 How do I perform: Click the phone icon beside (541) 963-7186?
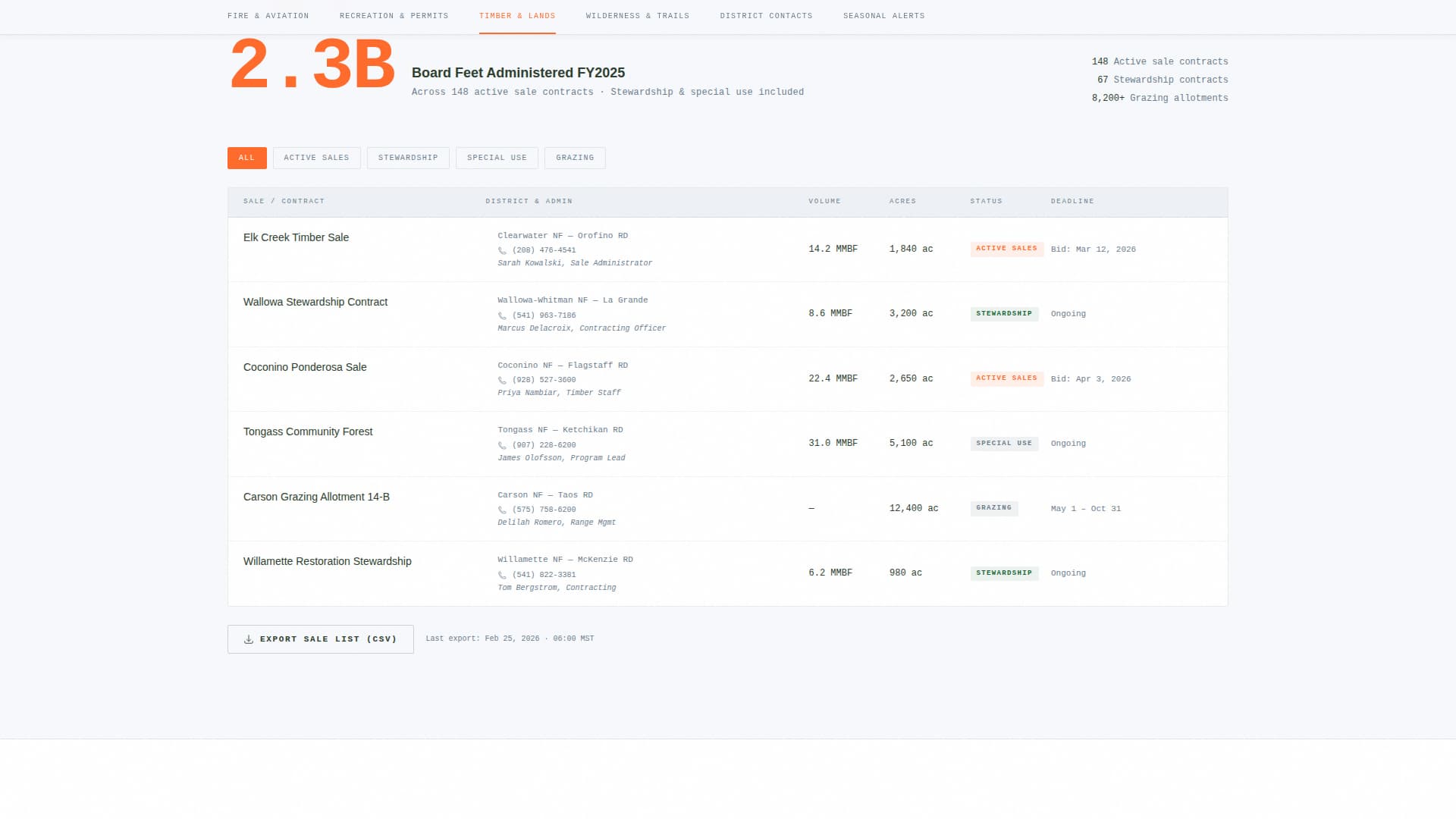click(x=502, y=315)
